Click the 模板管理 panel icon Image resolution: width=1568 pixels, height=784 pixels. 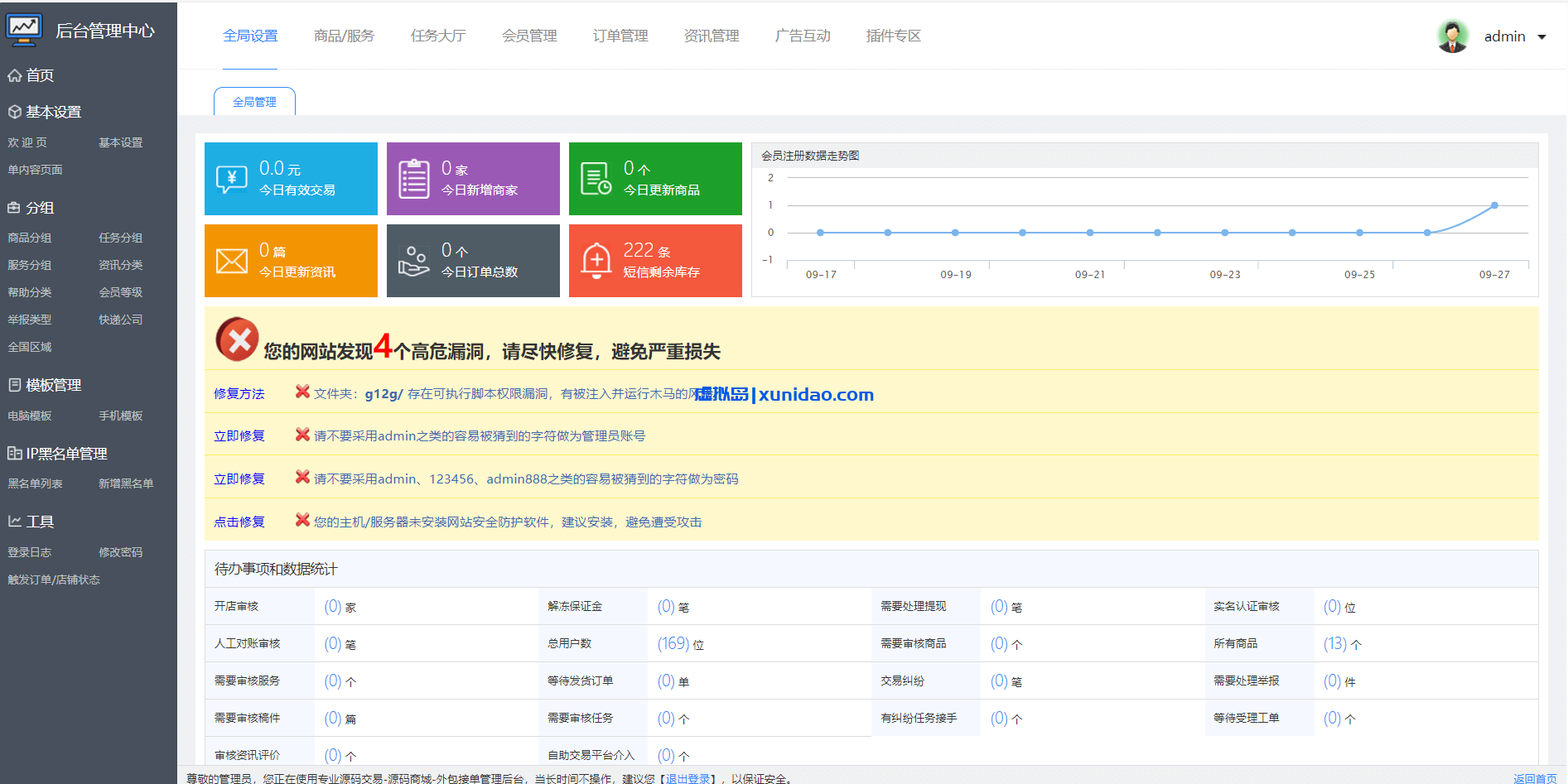[12, 384]
